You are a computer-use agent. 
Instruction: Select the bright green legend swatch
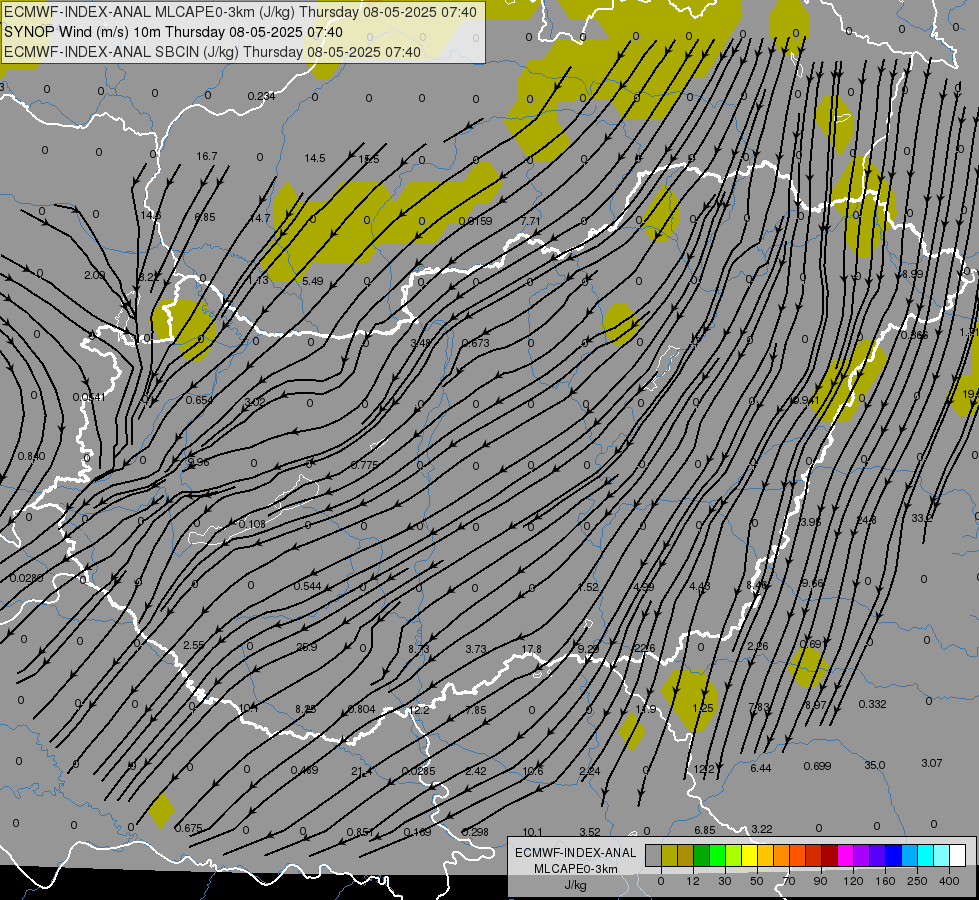click(717, 856)
